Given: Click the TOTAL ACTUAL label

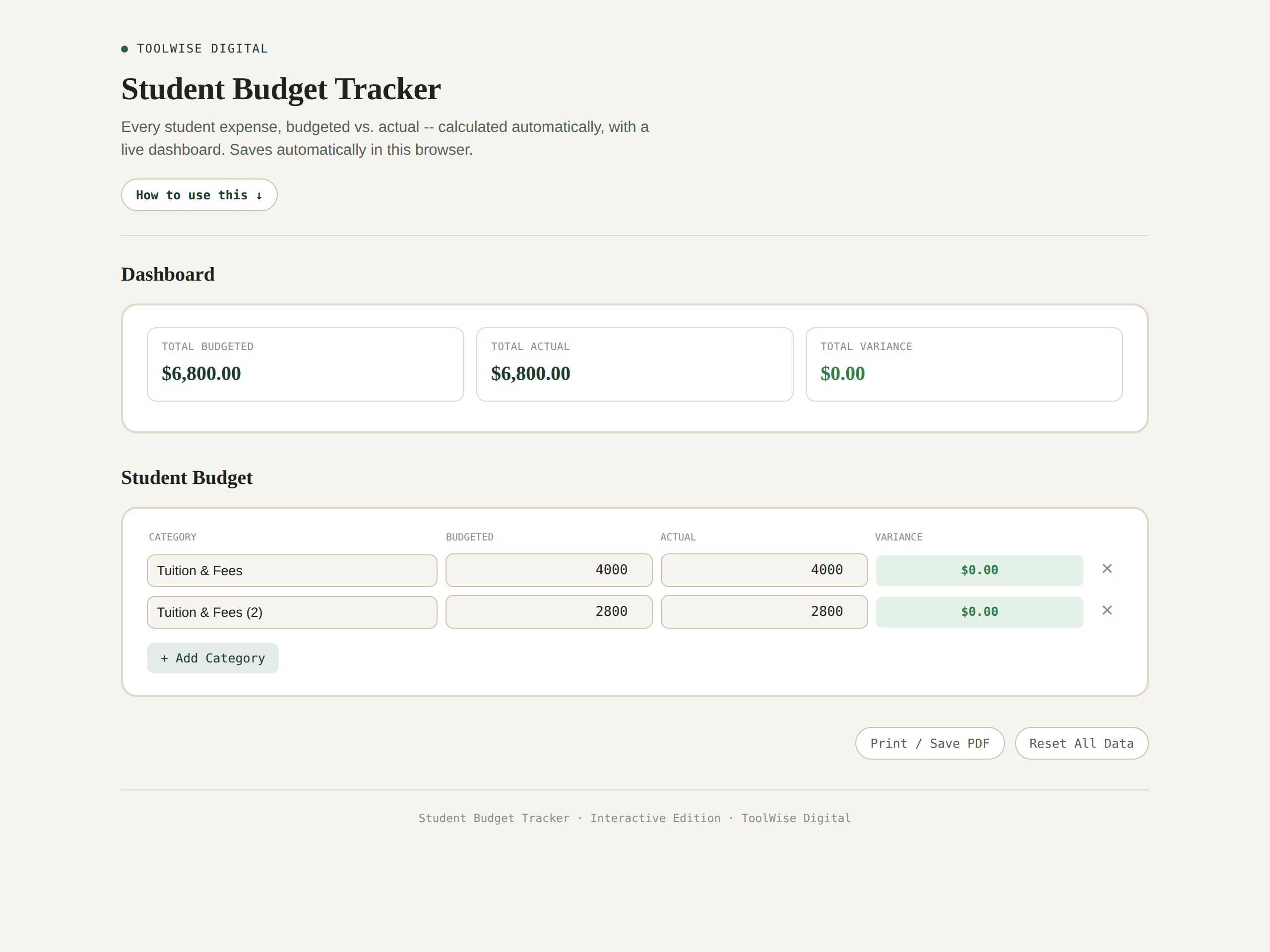Looking at the screenshot, I should (530, 347).
